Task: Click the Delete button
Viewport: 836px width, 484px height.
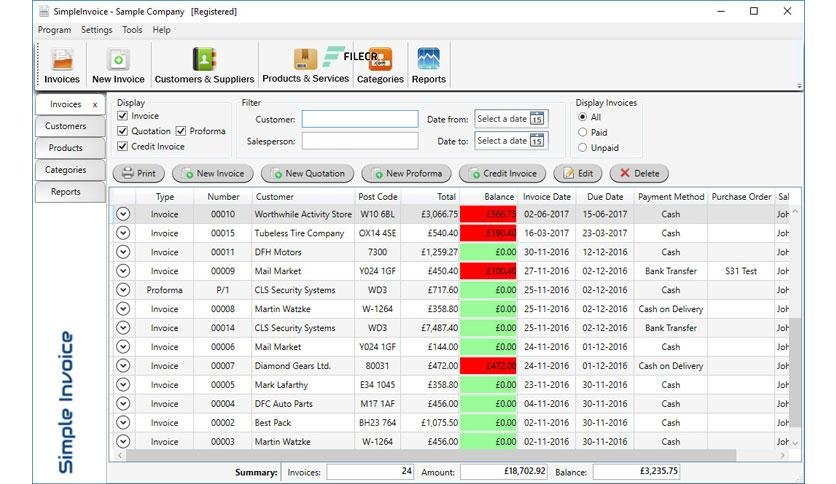Action: pos(639,173)
